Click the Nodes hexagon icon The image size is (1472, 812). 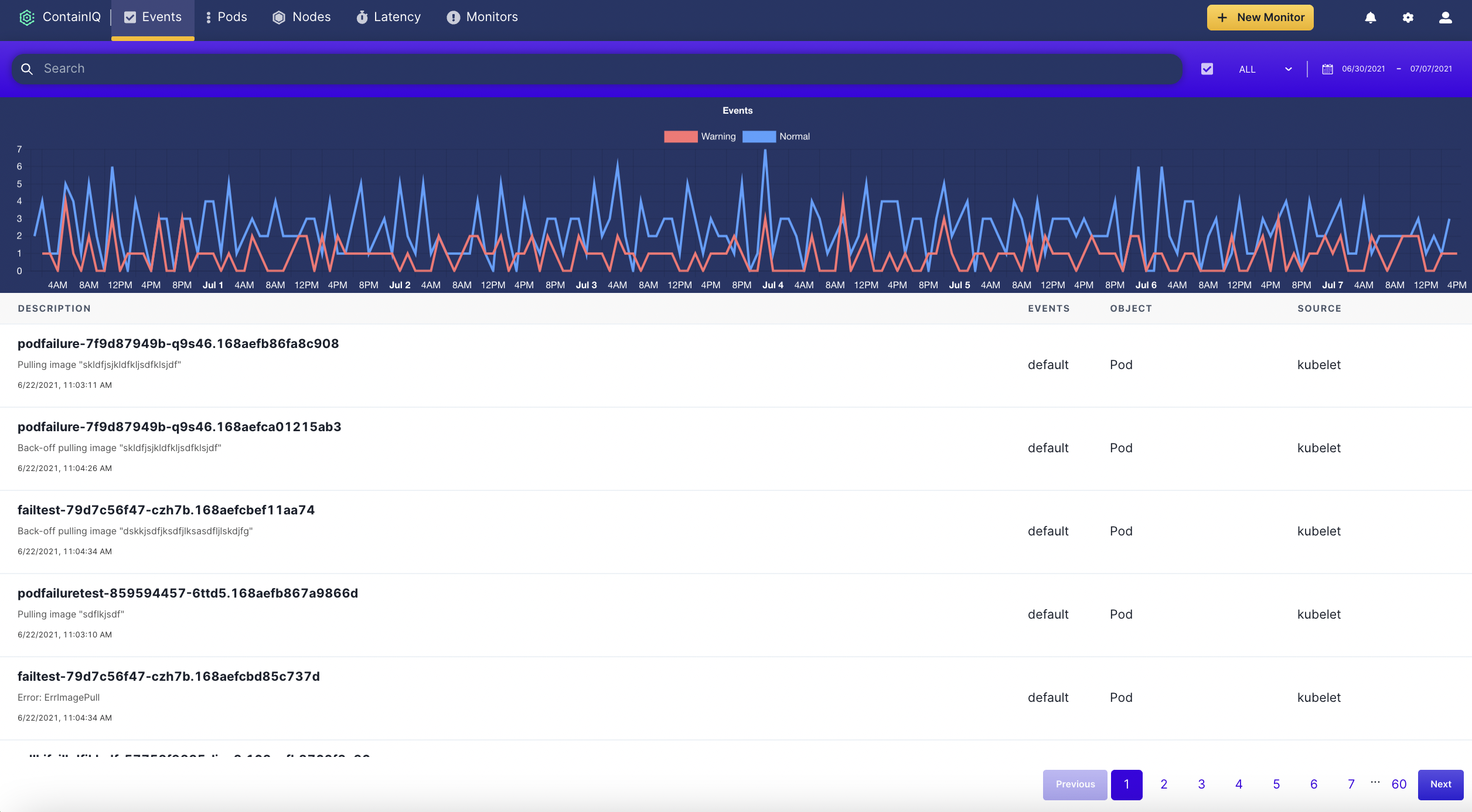point(280,17)
